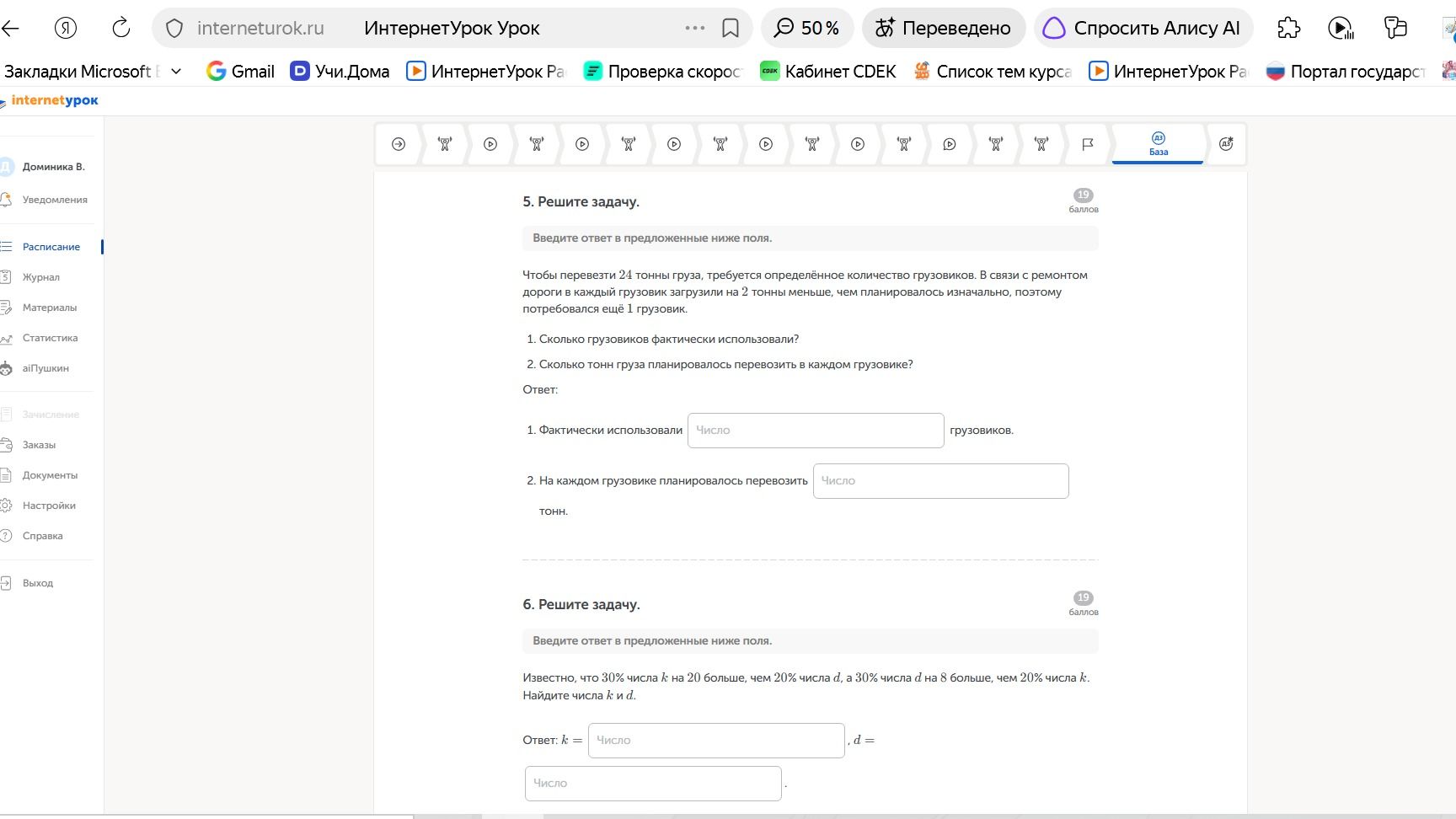Open aiПушкин assistant in sidebar
Viewport: 1456px width, 819px height.
pyautogui.click(x=37, y=368)
